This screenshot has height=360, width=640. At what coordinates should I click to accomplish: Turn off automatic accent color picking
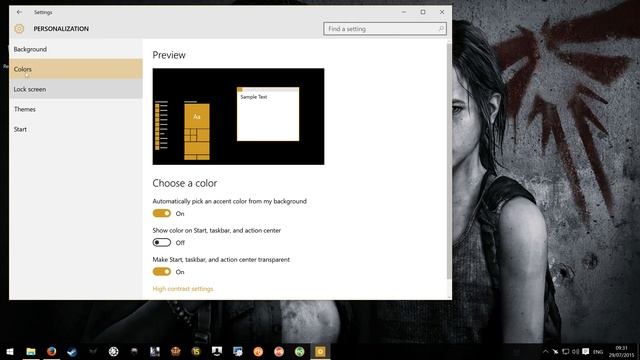(x=162, y=213)
